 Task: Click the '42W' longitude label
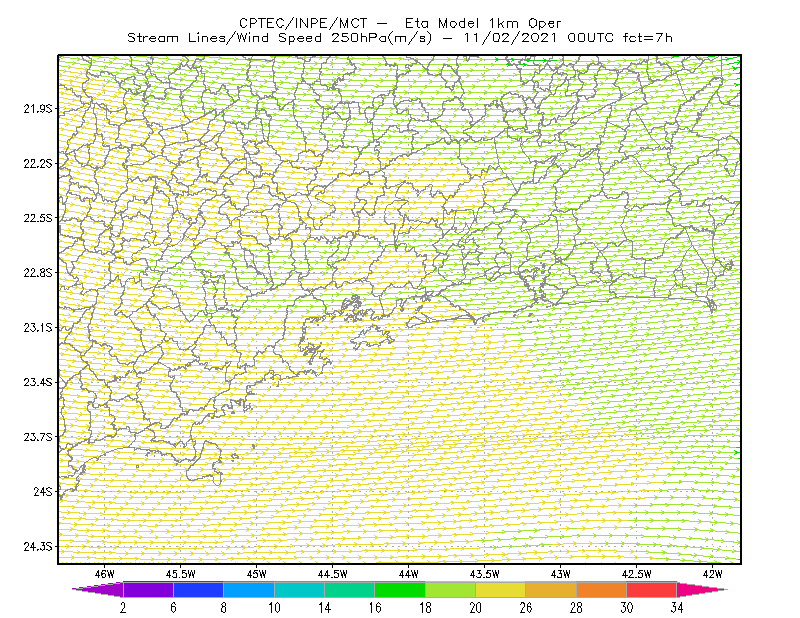713,574
